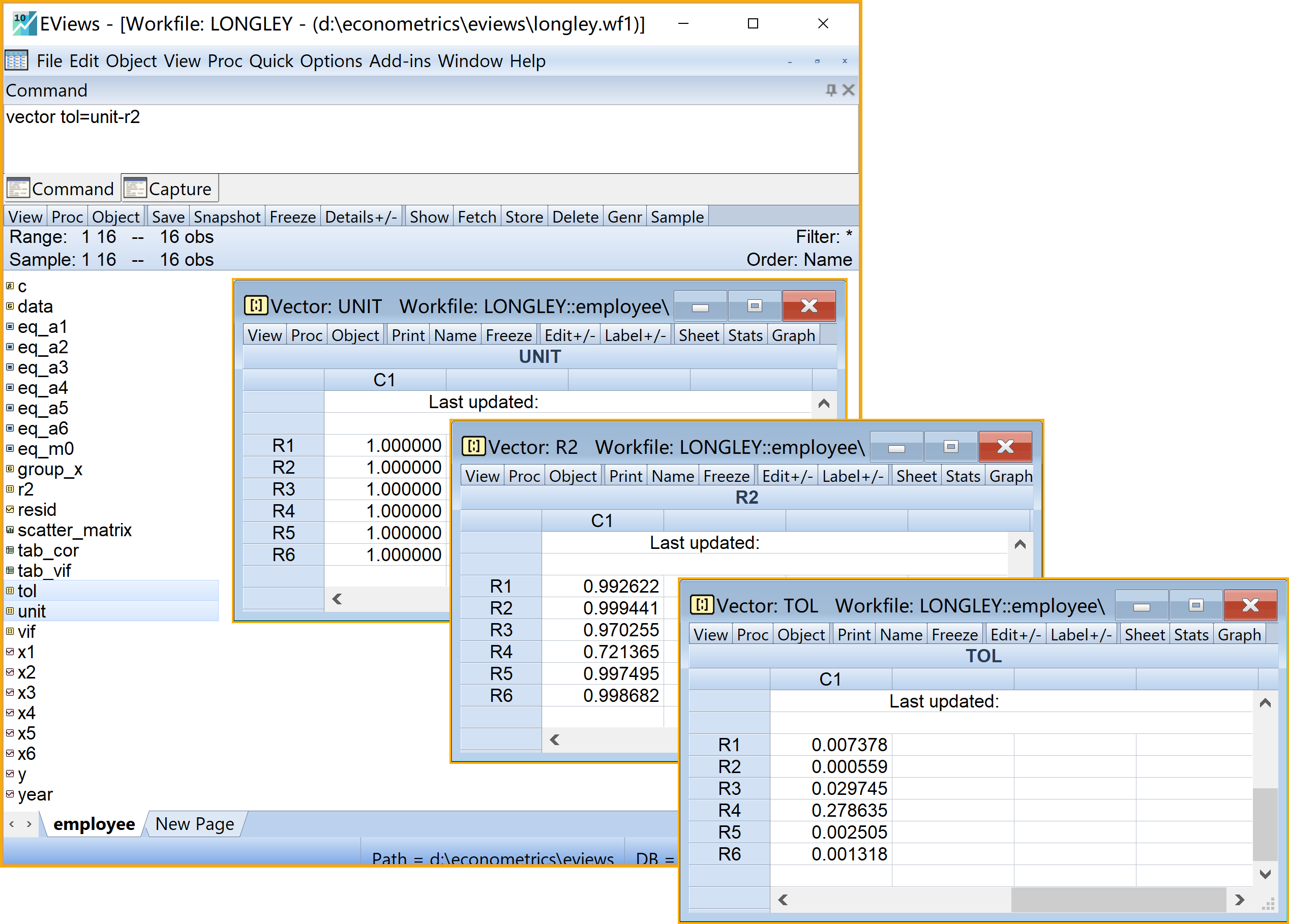Click the scatter_matrix graph object icon
Viewport: 1289px width, 924px height.
tap(10, 530)
